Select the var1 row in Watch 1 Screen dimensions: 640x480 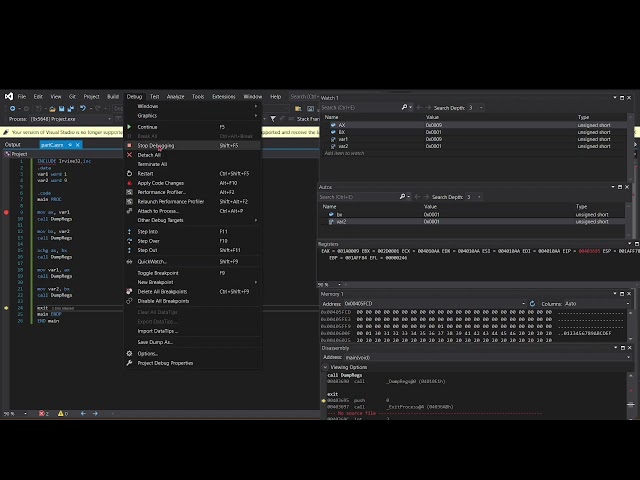pyautogui.click(x=475, y=139)
